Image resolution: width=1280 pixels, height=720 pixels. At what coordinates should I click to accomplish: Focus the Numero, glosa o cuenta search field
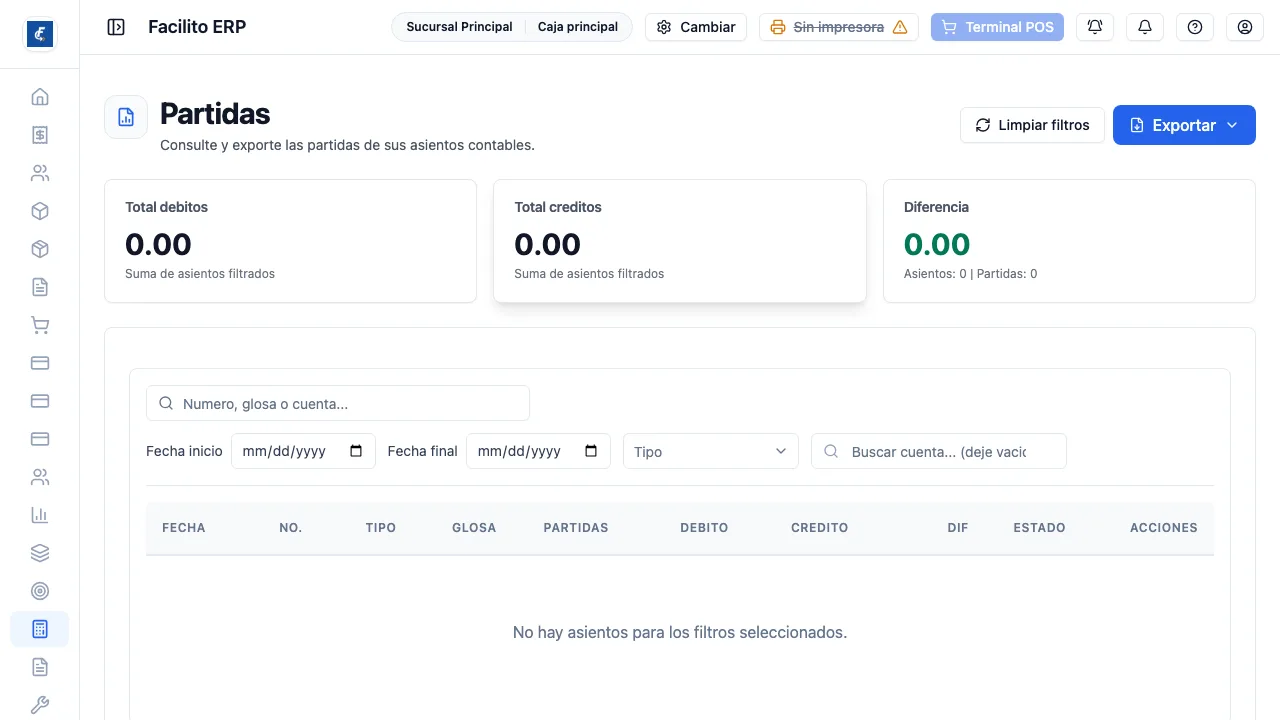(x=338, y=403)
